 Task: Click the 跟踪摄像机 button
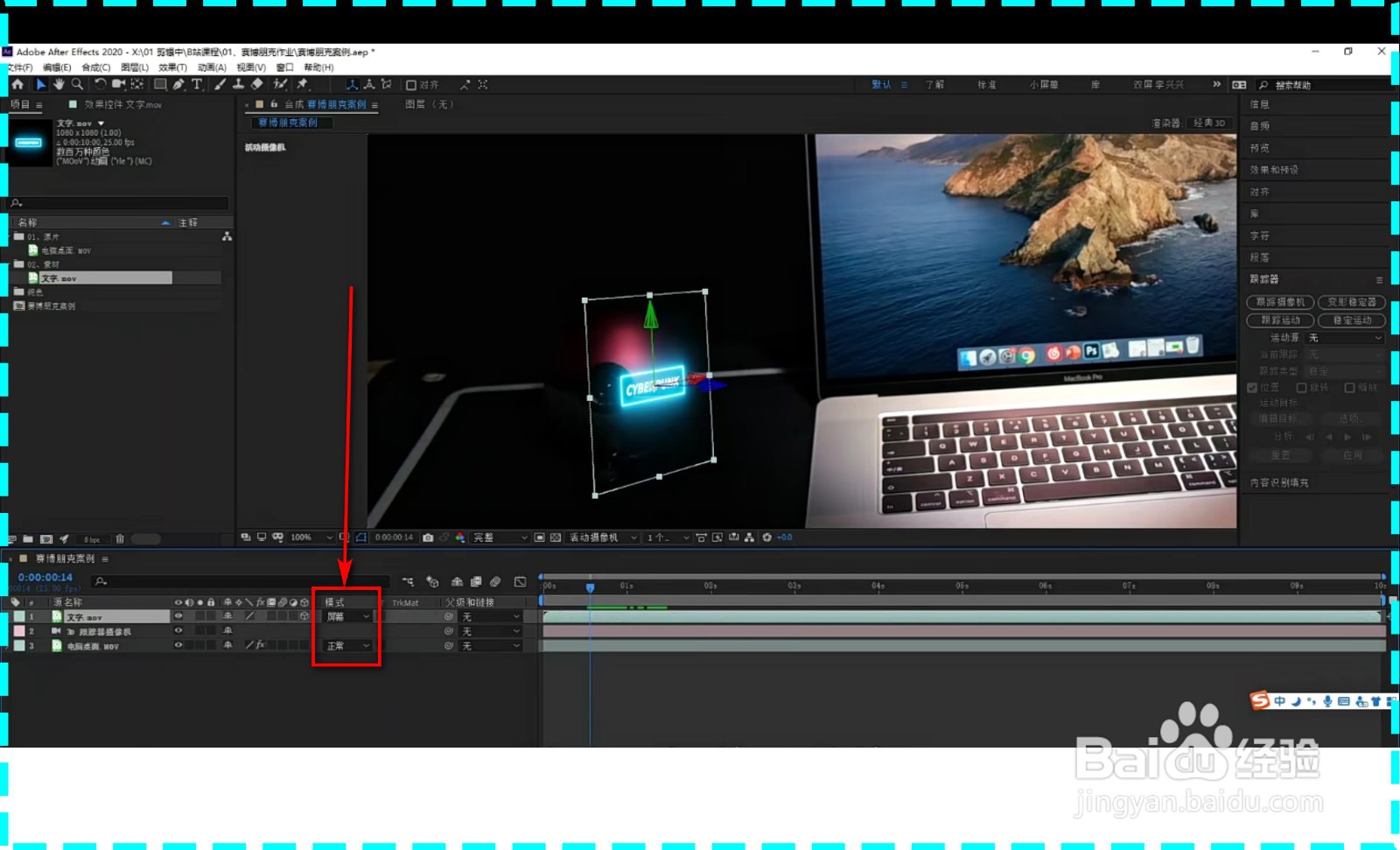tap(1280, 302)
